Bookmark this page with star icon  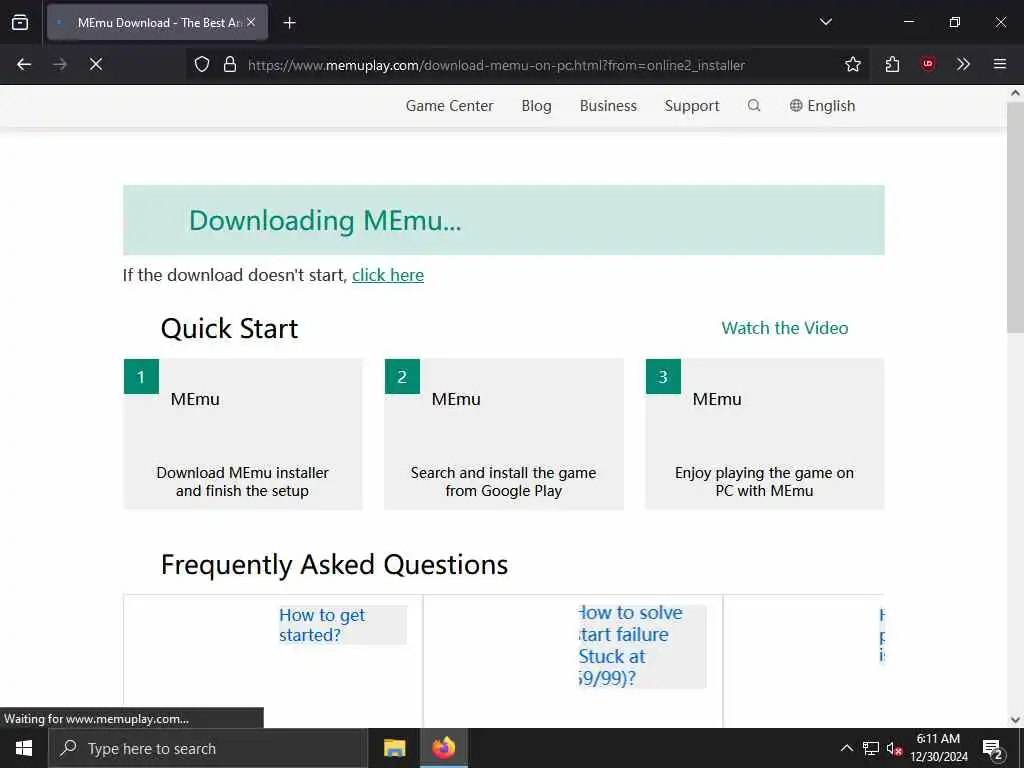pos(853,64)
